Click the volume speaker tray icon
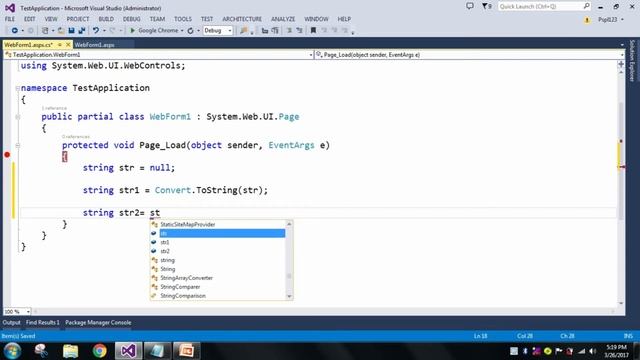This screenshot has width=640, height=360. [x=593, y=351]
